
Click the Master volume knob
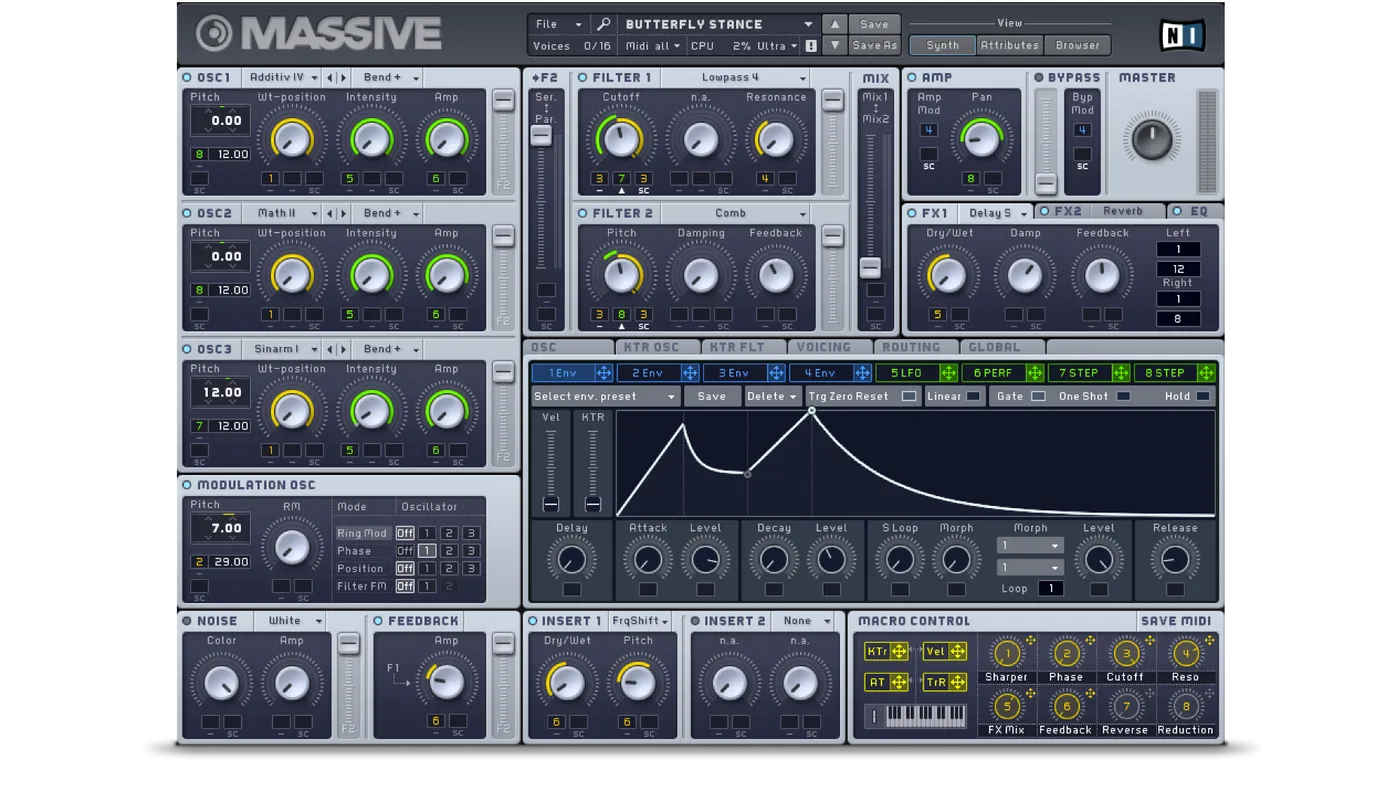pyautogui.click(x=1150, y=139)
